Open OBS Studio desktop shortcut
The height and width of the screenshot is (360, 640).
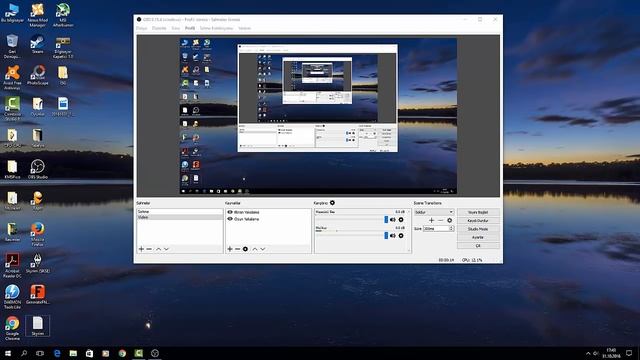38,169
